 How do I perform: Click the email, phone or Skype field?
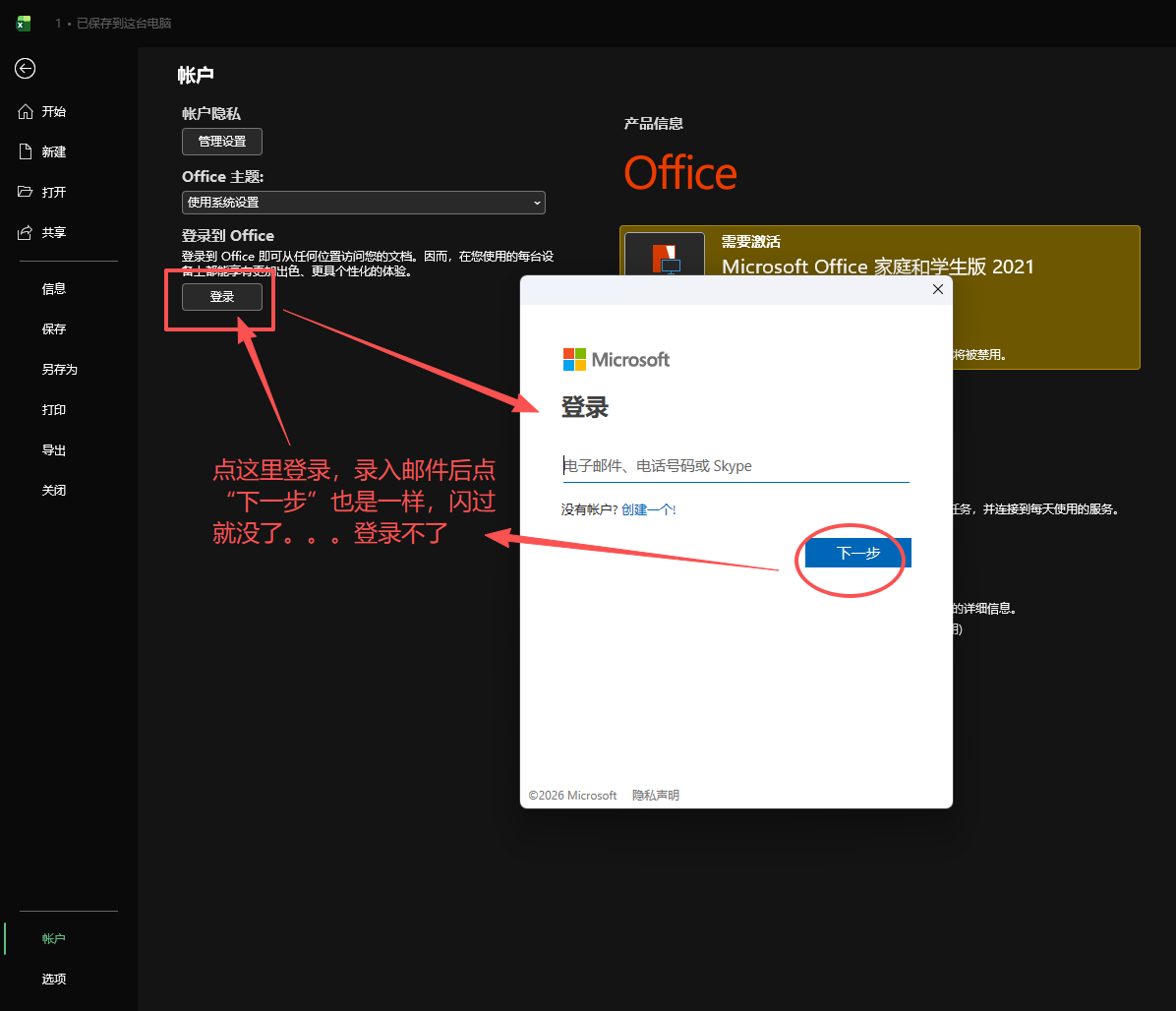point(735,466)
